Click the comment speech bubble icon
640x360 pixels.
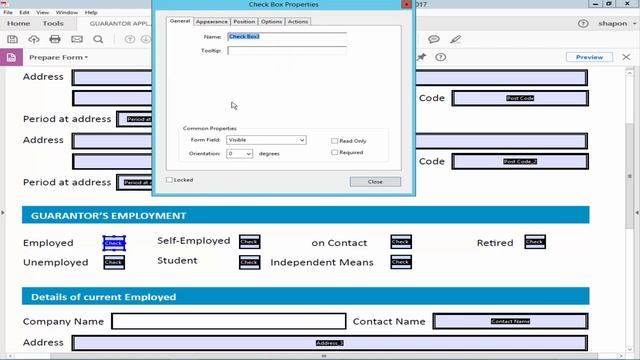pos(434,39)
